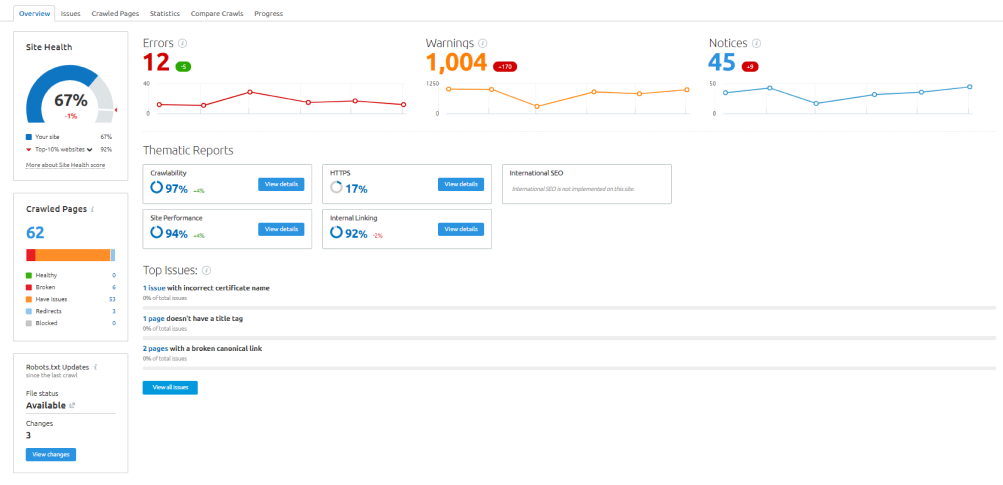1003x485 pixels.
Task: Click the Crawlability score donut icon
Action: point(157,187)
